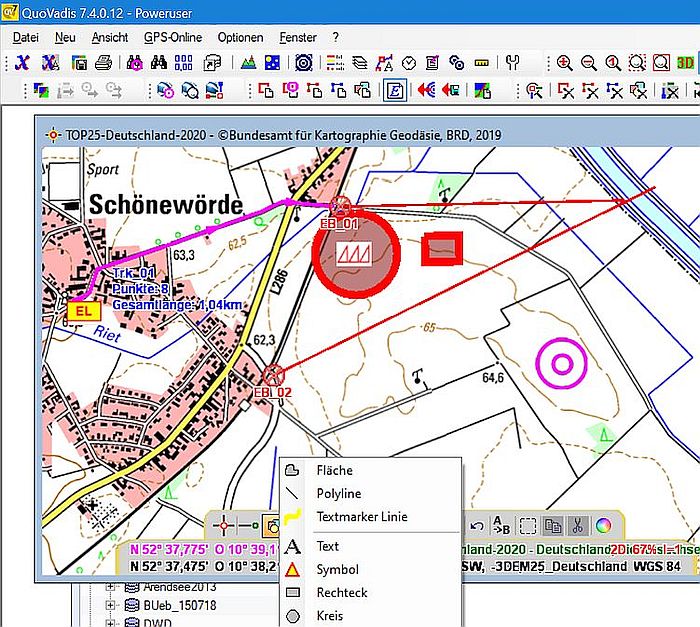Click the highlighted E edit mode icon

tap(395, 91)
